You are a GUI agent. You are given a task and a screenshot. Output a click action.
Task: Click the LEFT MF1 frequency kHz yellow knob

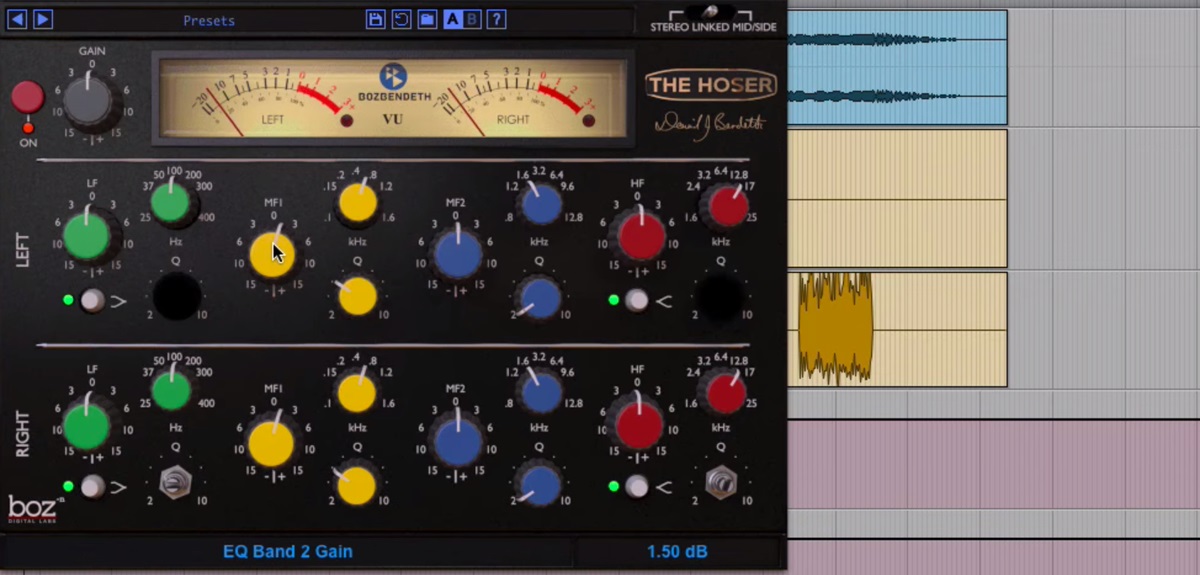[357, 203]
